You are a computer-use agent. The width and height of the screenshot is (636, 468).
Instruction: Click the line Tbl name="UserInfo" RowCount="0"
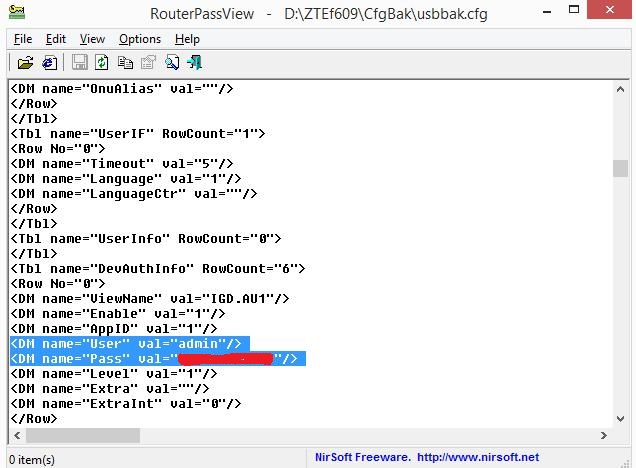pos(146,239)
